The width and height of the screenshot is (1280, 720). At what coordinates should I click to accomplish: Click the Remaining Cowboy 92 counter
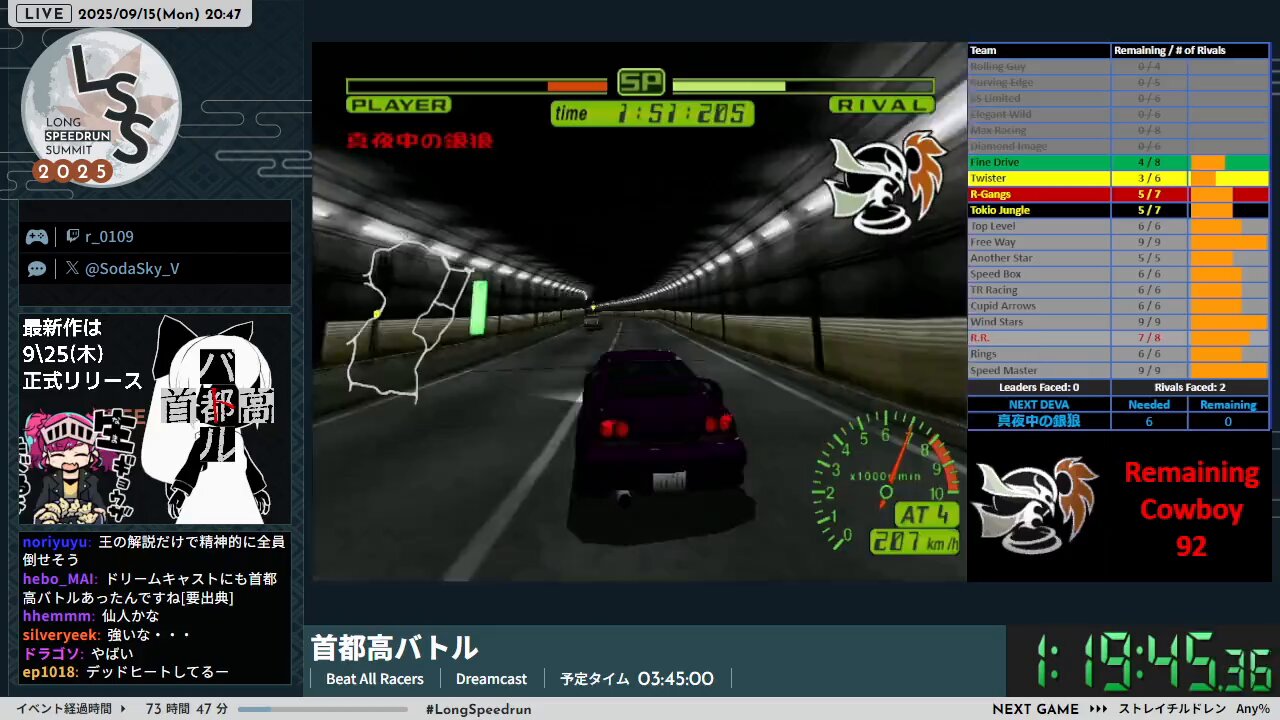point(1191,509)
